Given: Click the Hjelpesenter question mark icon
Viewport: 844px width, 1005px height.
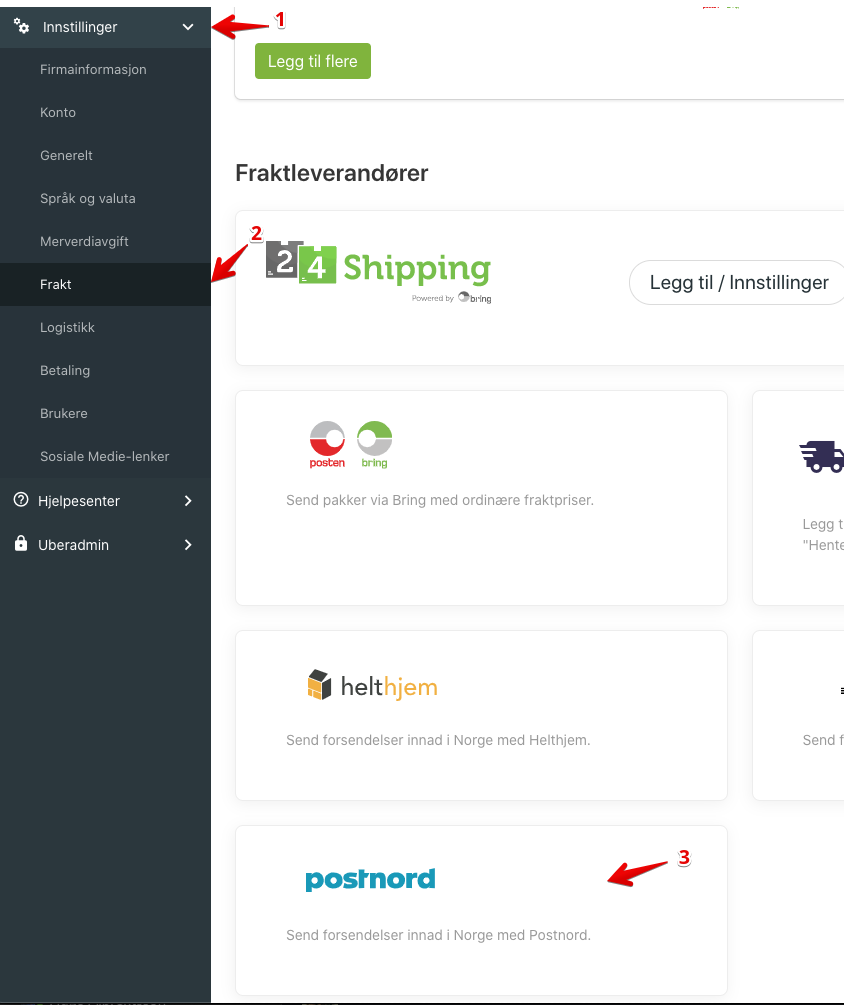Looking at the screenshot, I should (21, 500).
